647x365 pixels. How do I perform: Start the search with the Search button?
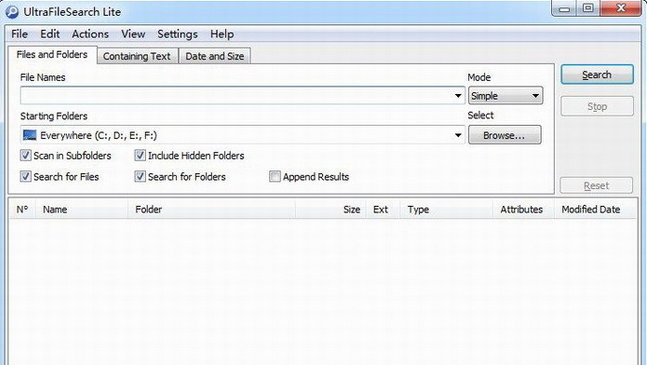(597, 75)
